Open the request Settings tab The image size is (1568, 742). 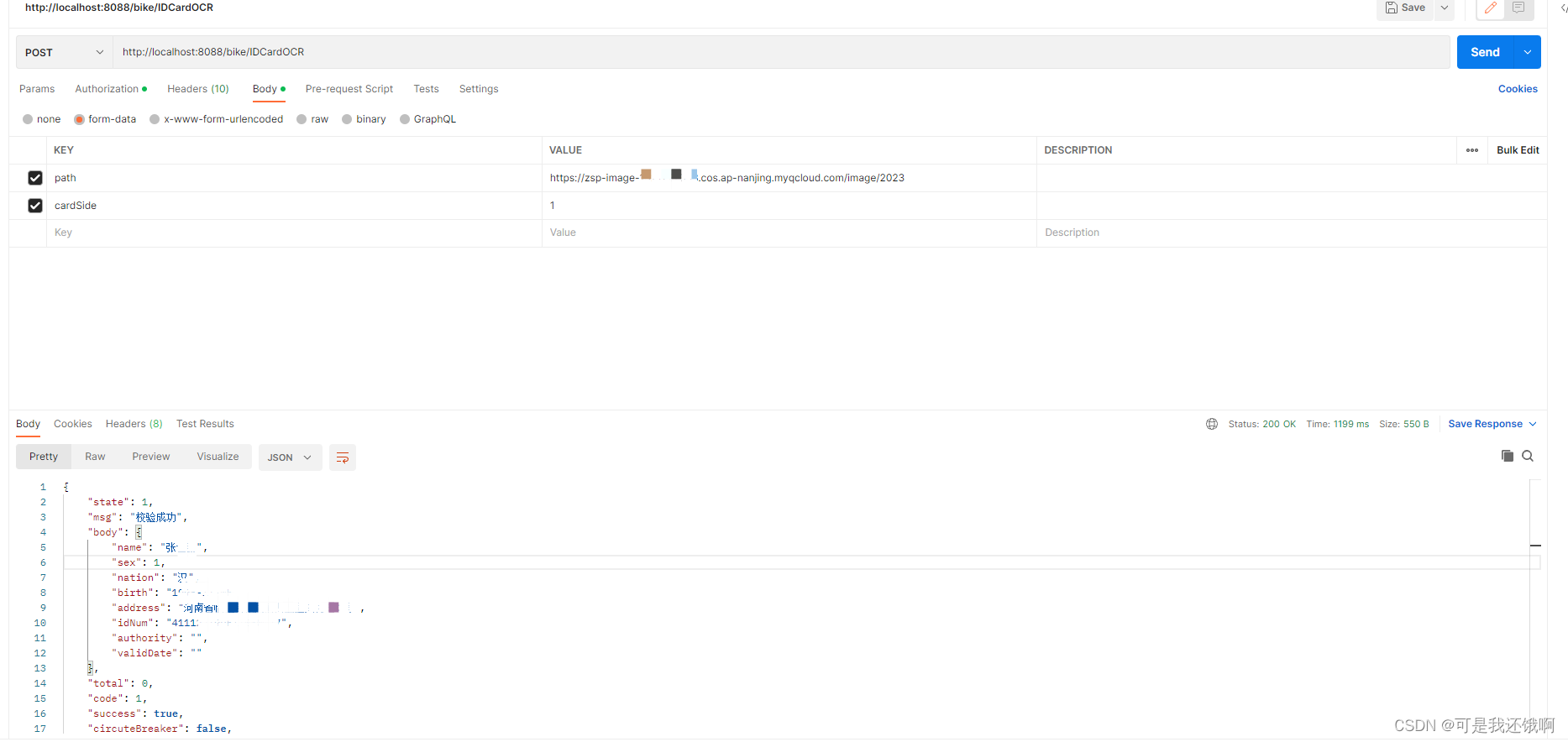(x=479, y=89)
